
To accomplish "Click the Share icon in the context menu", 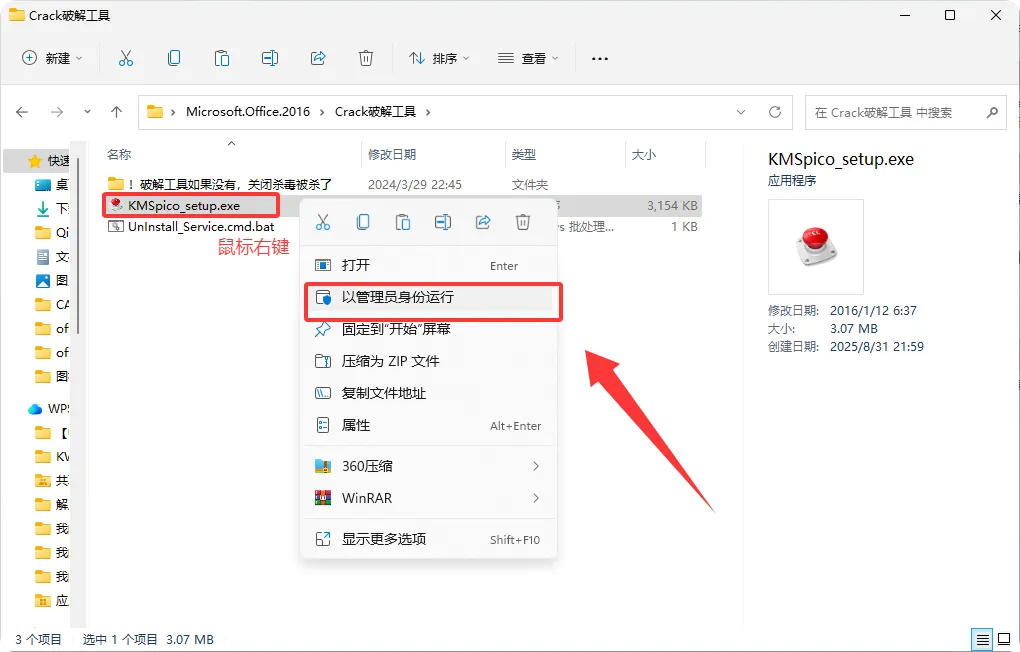I will click(x=483, y=223).
